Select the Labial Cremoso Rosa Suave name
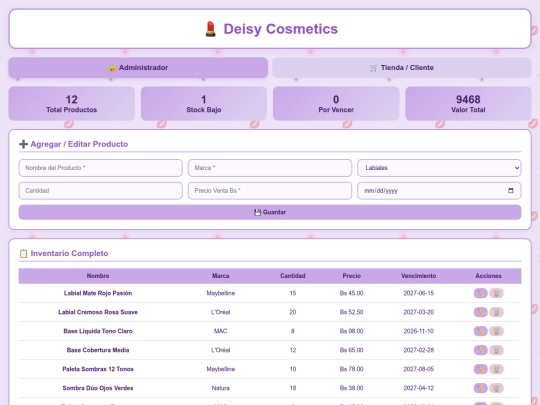This screenshot has width=540, height=405. 98,312
